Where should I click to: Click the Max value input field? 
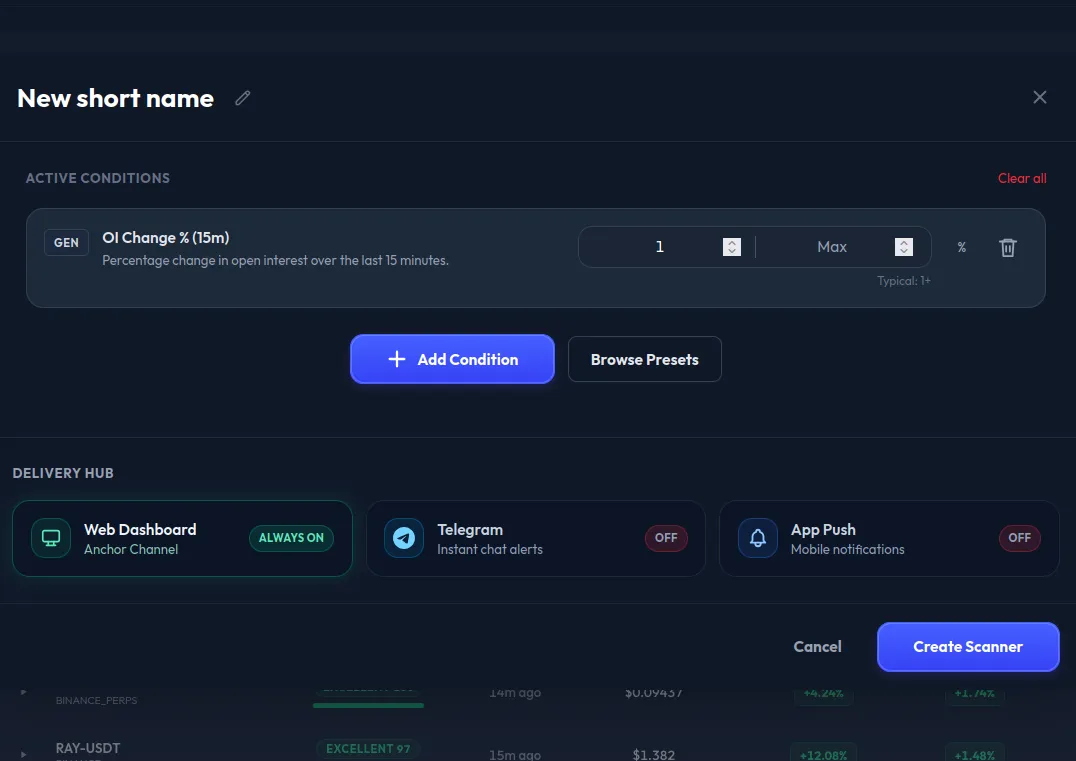point(832,247)
